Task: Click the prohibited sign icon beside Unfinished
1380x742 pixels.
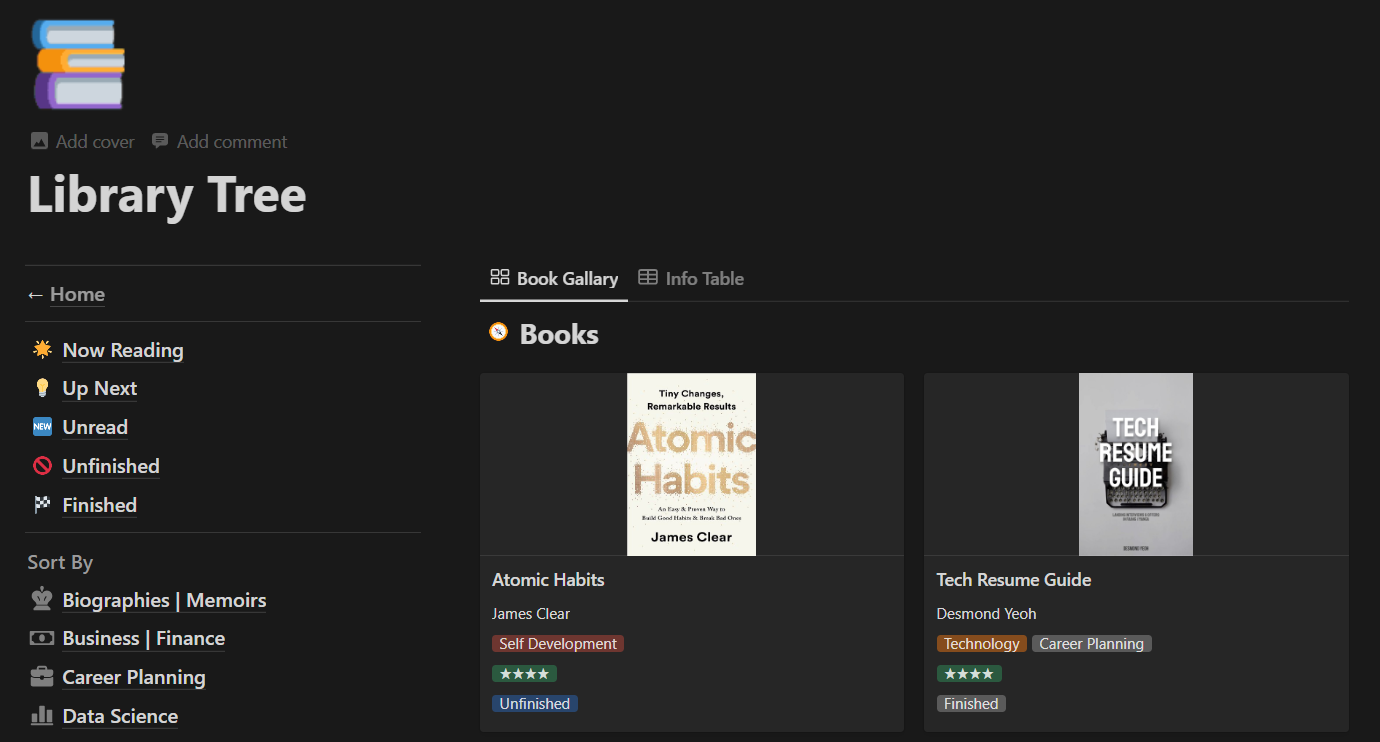Action: [x=42, y=466]
